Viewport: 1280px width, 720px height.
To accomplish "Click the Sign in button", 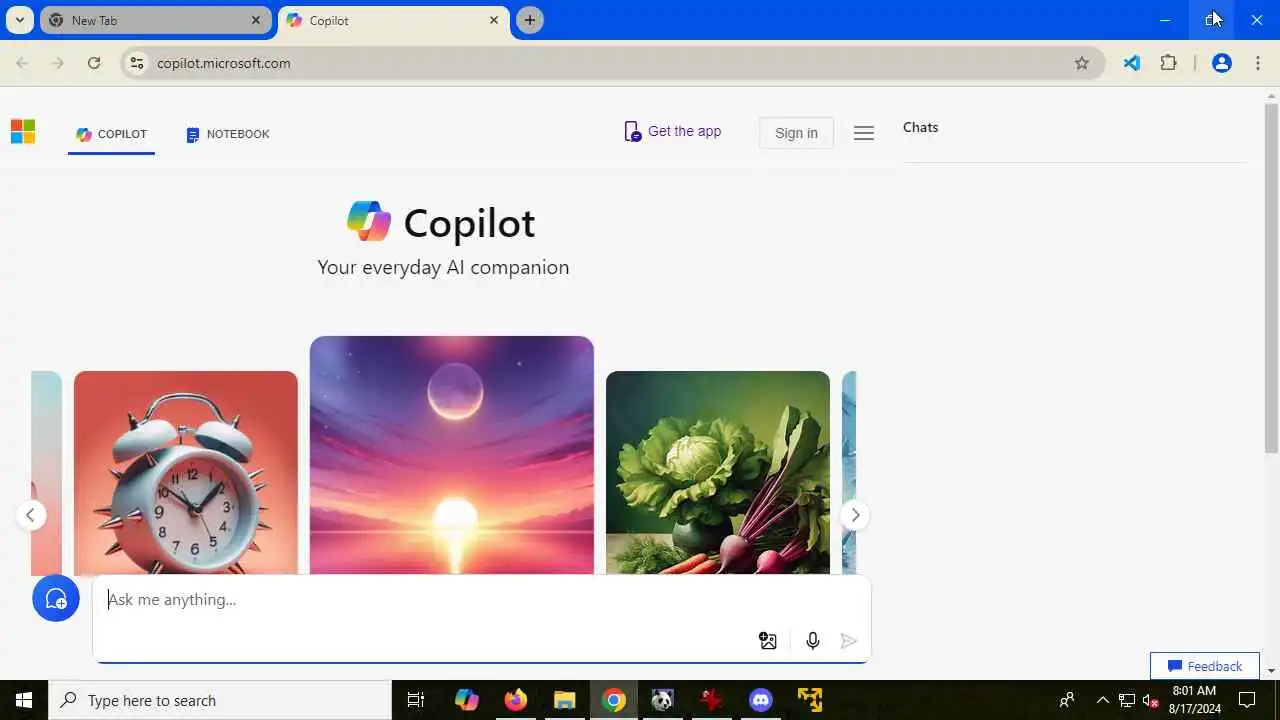I will pos(796,133).
